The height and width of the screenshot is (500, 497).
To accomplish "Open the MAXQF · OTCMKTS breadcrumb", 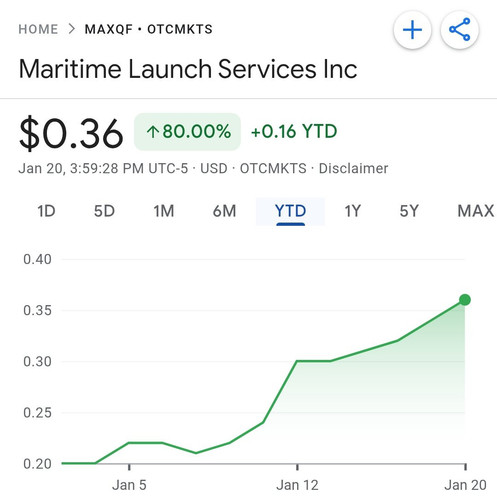I will pyautogui.click(x=149, y=29).
